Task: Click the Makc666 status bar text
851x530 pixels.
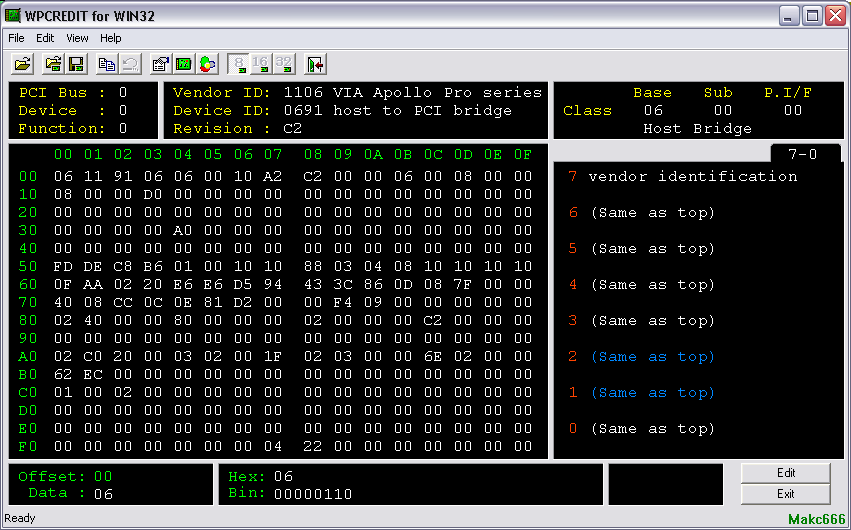Action: [817, 519]
